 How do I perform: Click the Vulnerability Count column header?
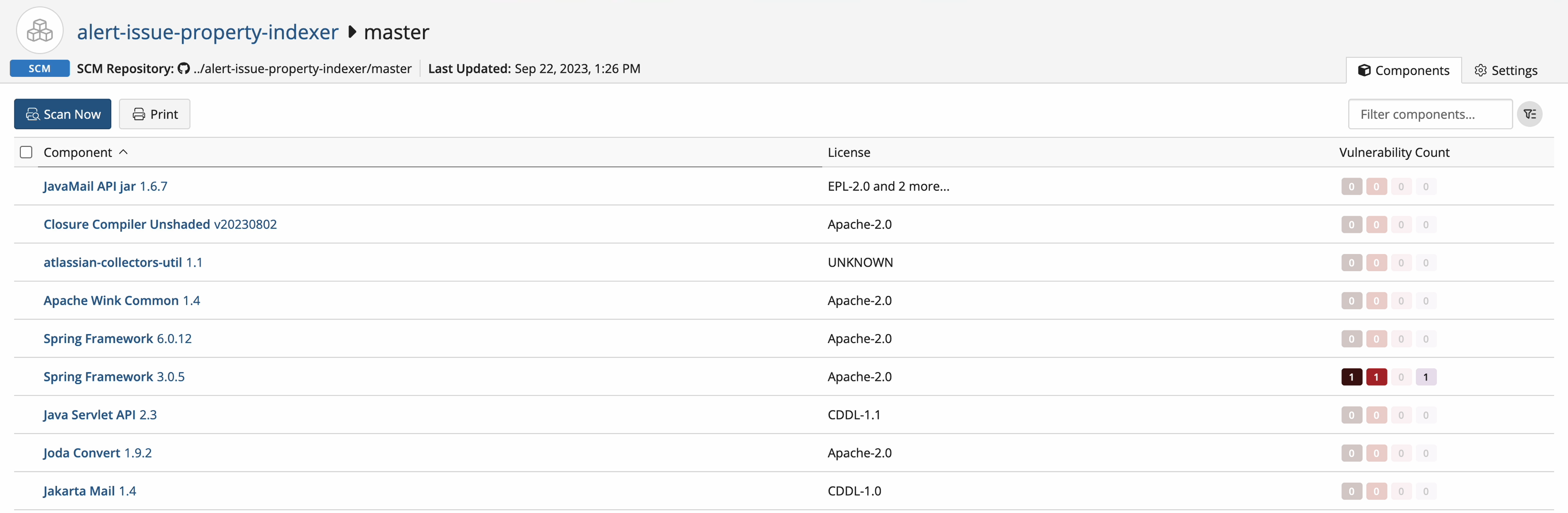pyautogui.click(x=1394, y=153)
